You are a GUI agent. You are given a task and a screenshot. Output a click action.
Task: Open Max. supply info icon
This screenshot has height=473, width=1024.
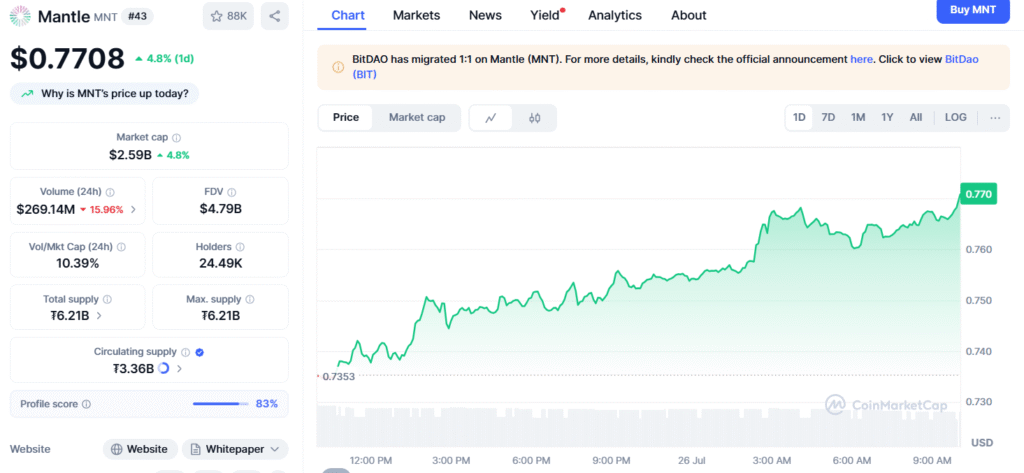250,299
